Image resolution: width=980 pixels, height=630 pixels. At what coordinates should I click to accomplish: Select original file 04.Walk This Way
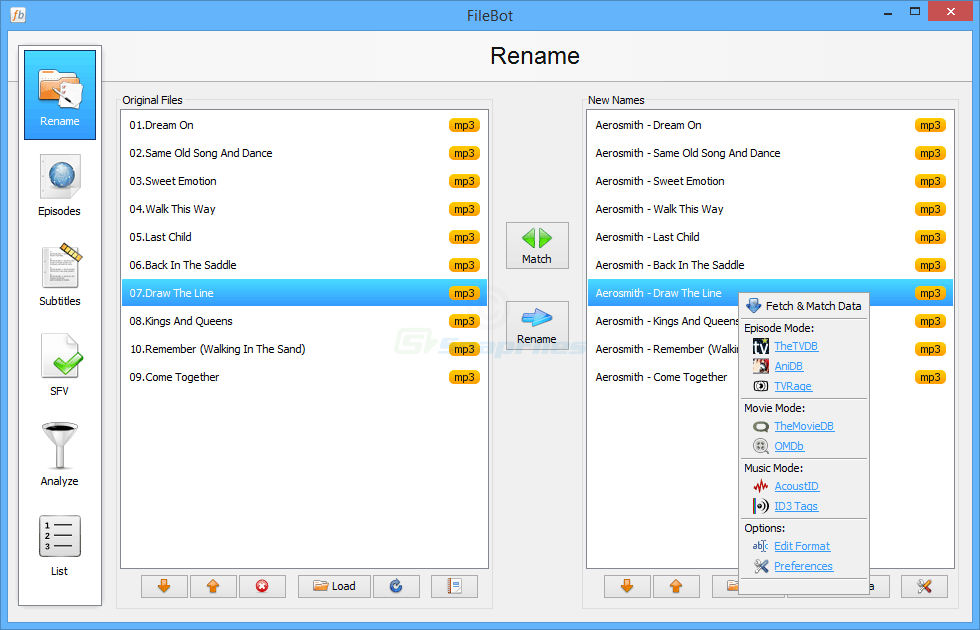pyautogui.click(x=304, y=209)
